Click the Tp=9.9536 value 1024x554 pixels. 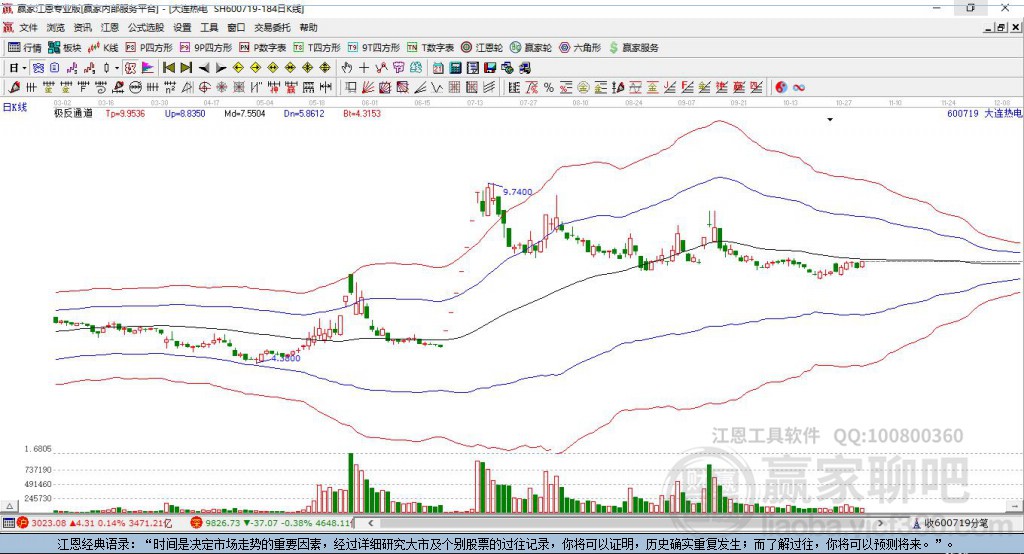tap(125, 113)
